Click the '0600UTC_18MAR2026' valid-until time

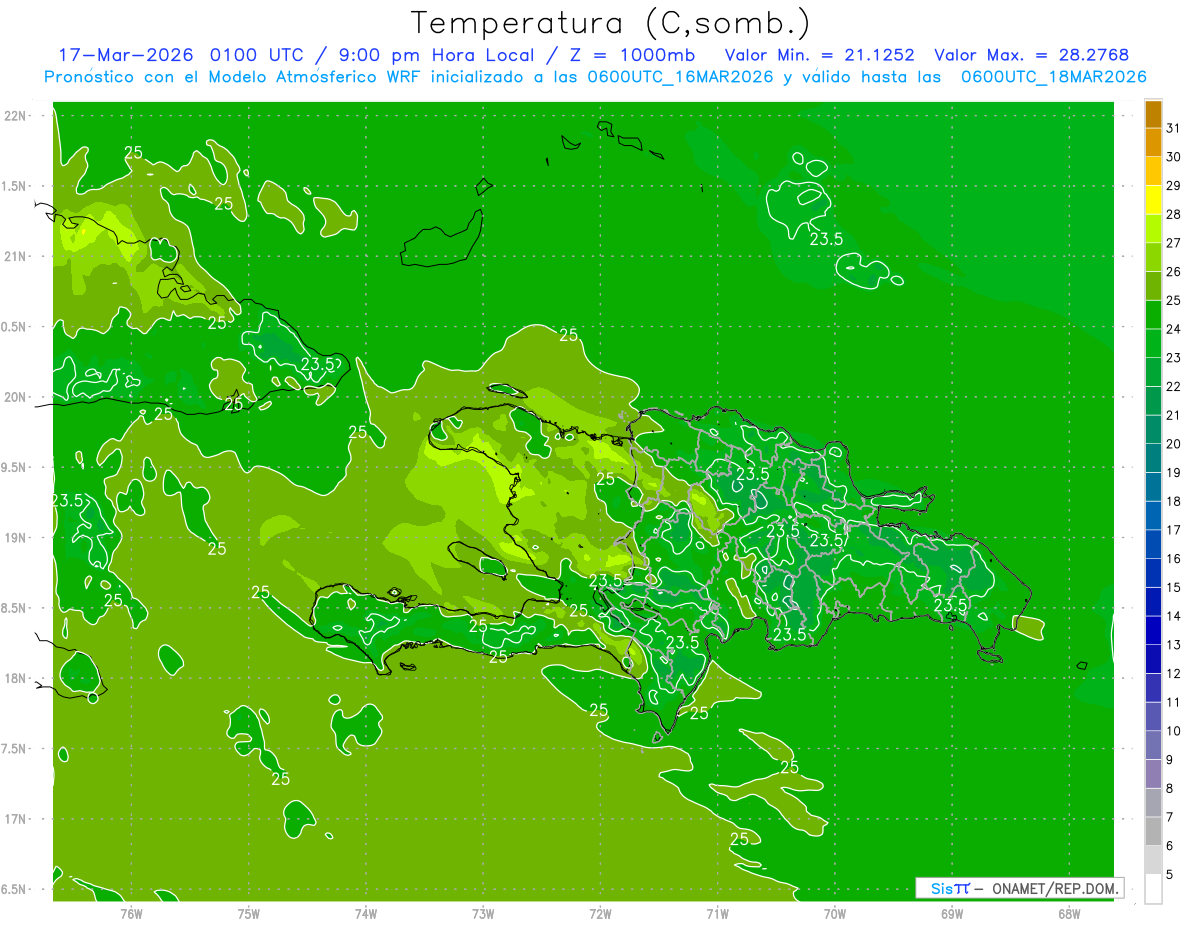1053,77
